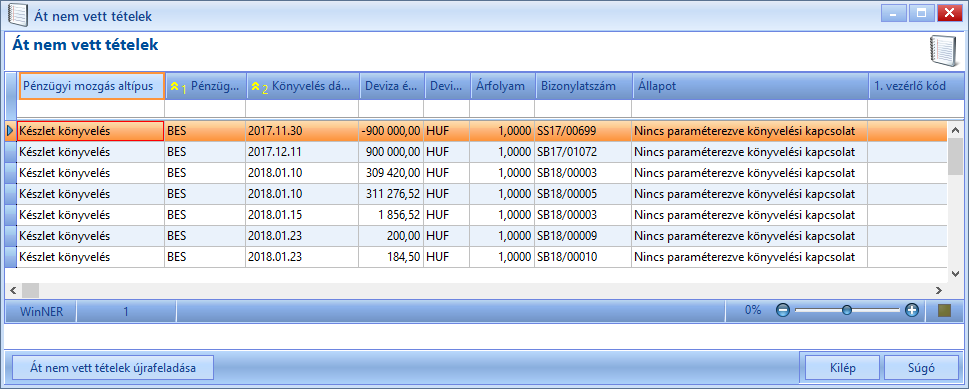This screenshot has height=389, width=969.
Task: Click the Árfolyam column header
Action: (x=502, y=86)
